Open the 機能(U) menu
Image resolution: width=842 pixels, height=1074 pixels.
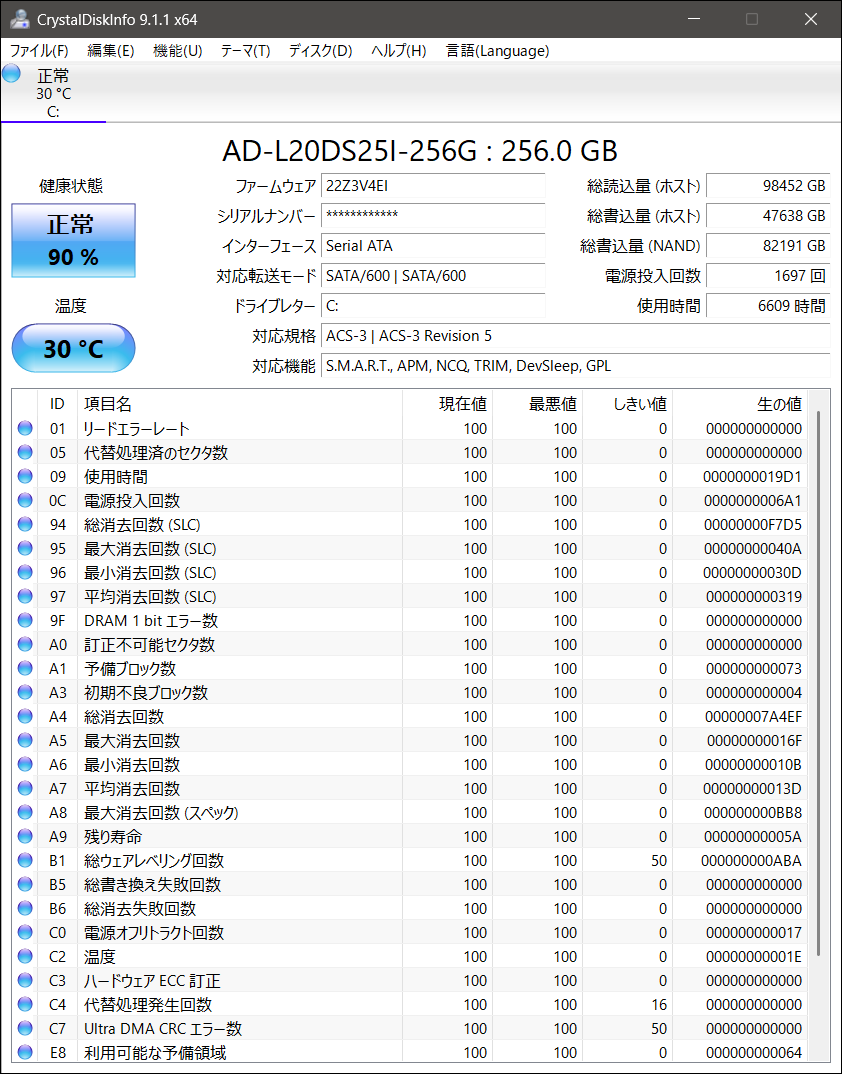[177, 51]
